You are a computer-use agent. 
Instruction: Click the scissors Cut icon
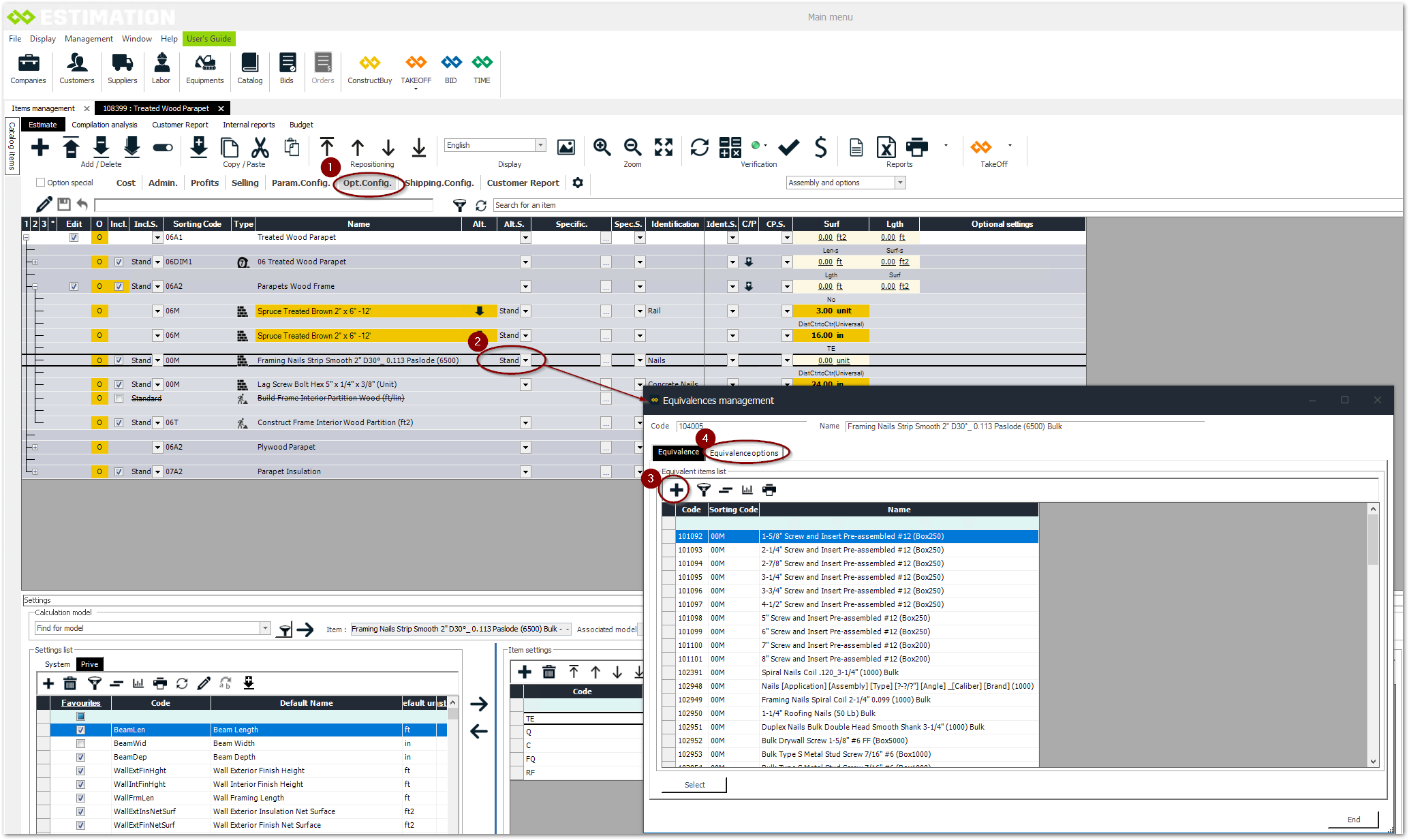[260, 147]
